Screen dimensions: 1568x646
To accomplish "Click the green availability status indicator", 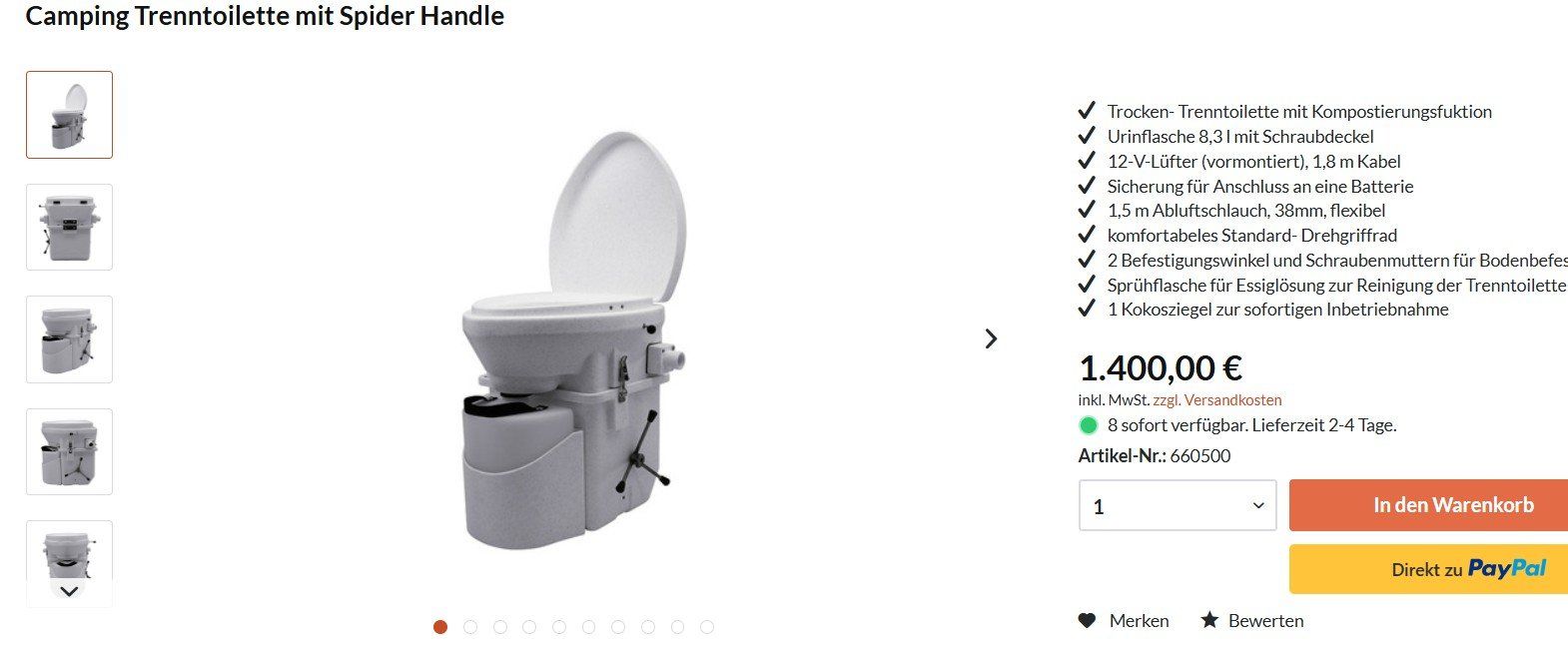I will click(1089, 425).
